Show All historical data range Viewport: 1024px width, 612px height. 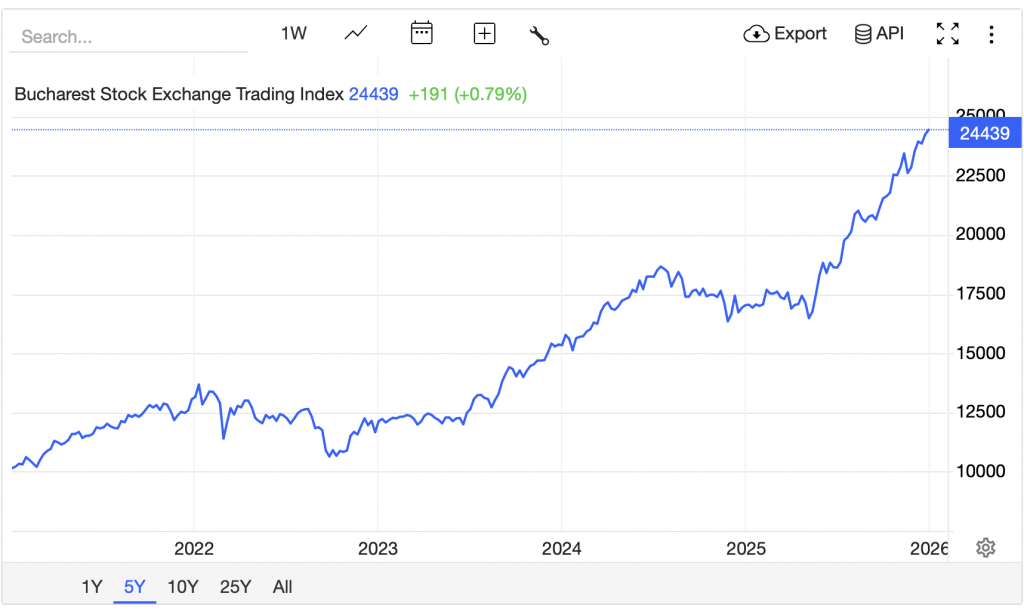pos(282,587)
